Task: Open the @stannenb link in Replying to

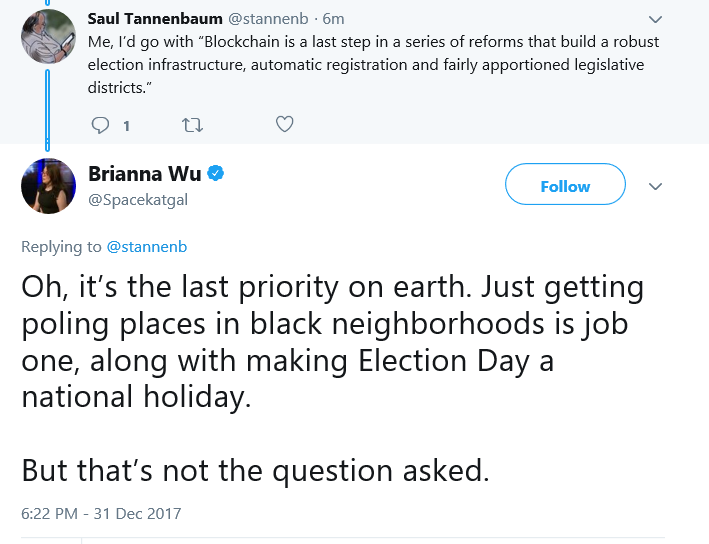Action: point(147,247)
